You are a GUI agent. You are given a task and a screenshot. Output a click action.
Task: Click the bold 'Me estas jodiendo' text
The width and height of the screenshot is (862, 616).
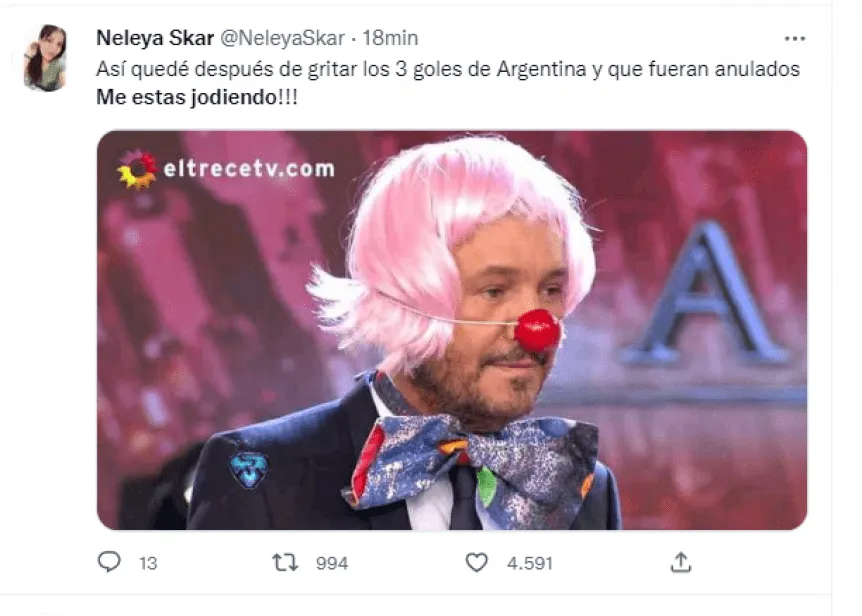tap(187, 97)
